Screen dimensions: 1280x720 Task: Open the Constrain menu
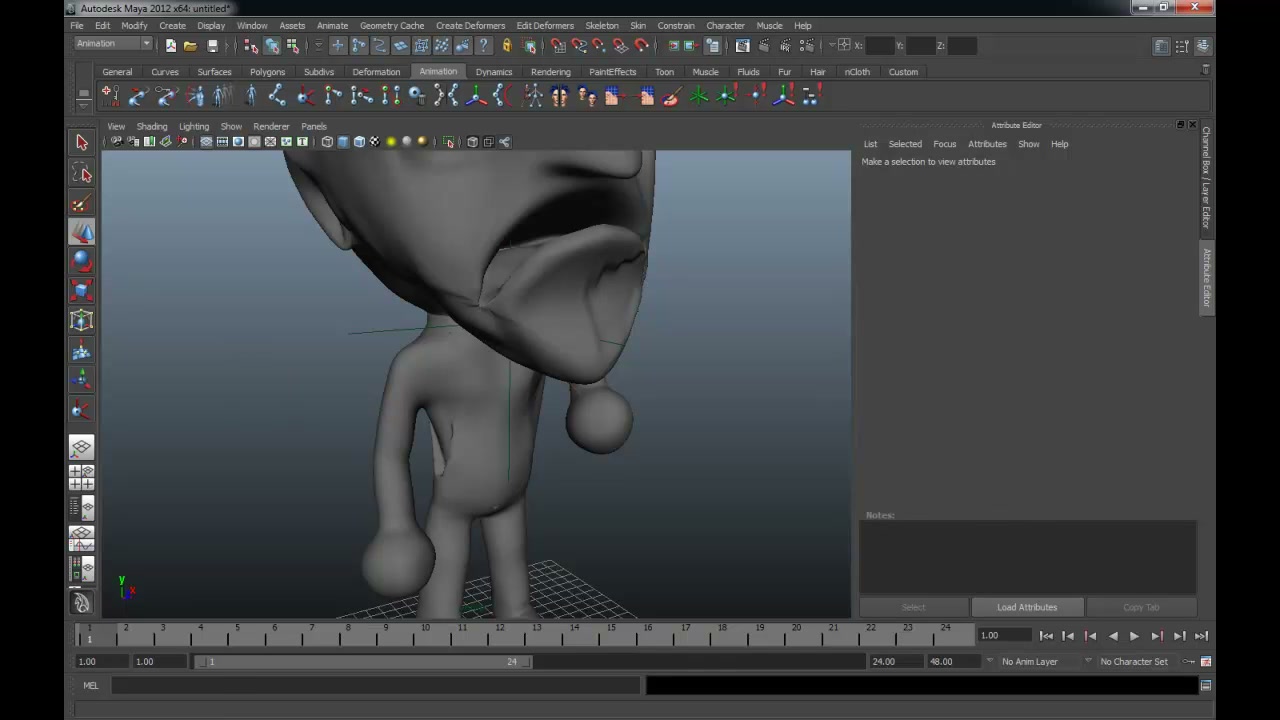(x=676, y=26)
